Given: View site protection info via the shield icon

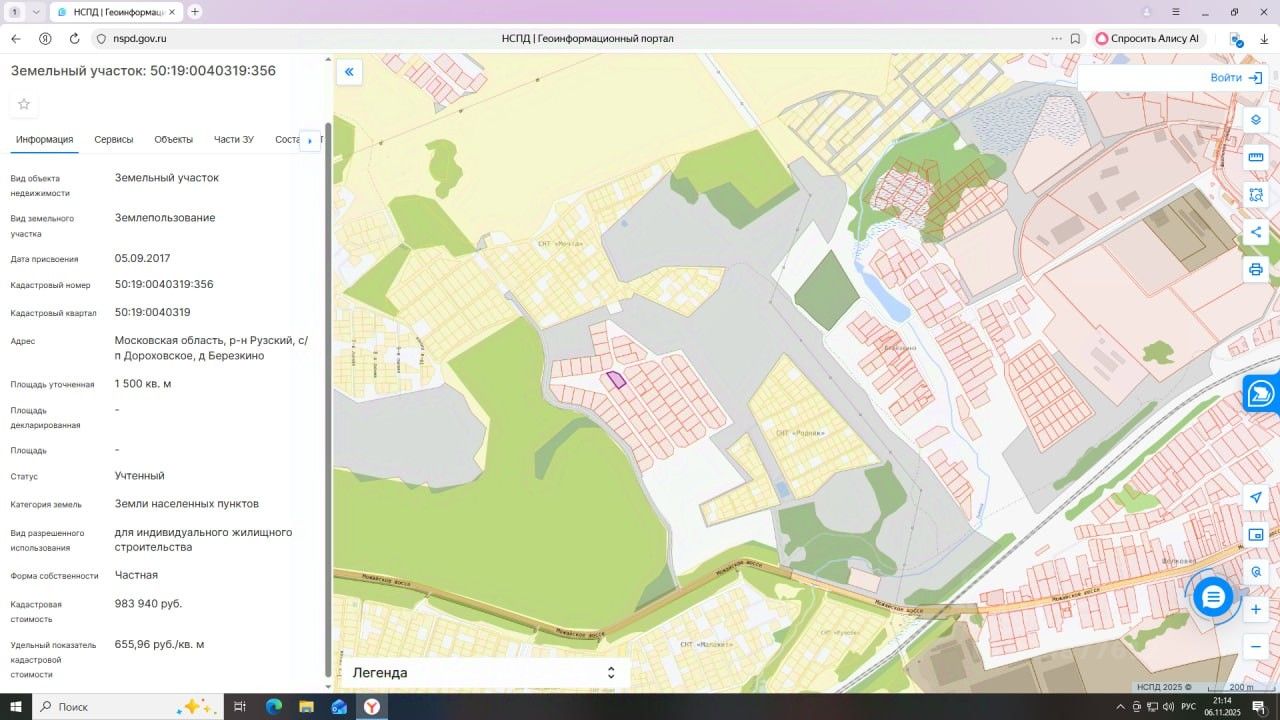Looking at the screenshot, I should [100, 38].
